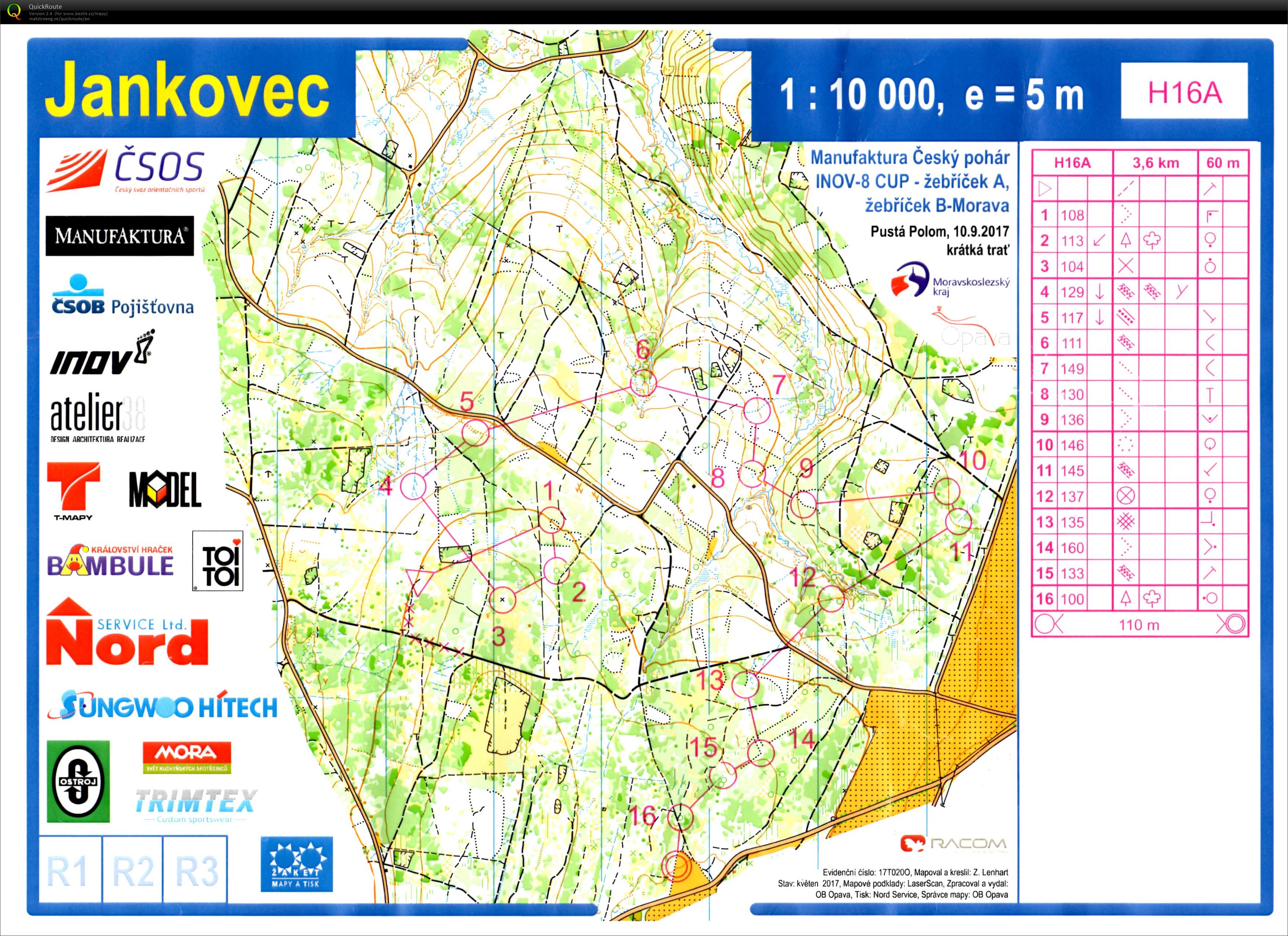
Task: Click control circle 10 on the map
Action: (947, 491)
